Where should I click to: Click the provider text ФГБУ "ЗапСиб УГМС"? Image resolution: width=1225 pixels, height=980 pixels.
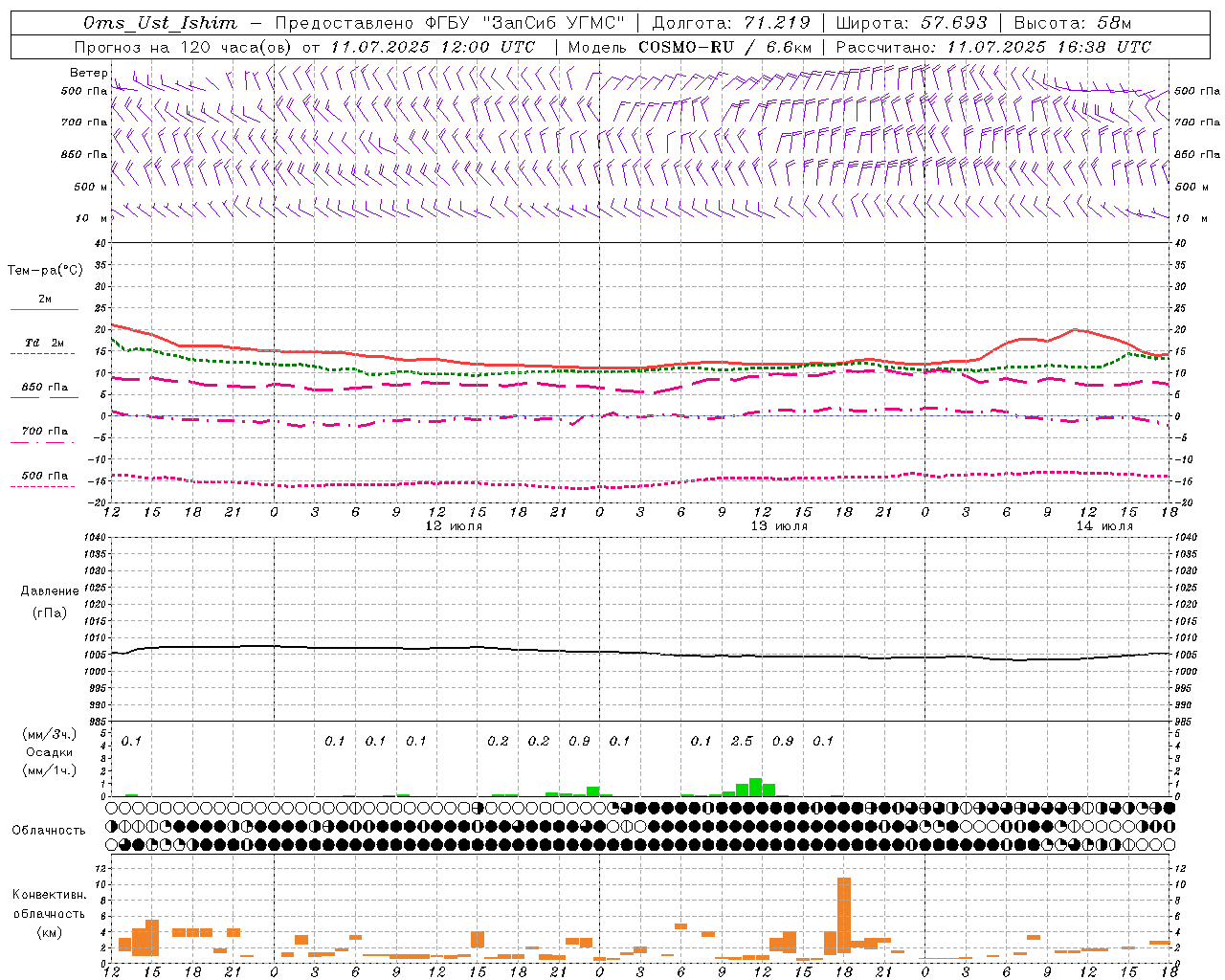point(524,23)
